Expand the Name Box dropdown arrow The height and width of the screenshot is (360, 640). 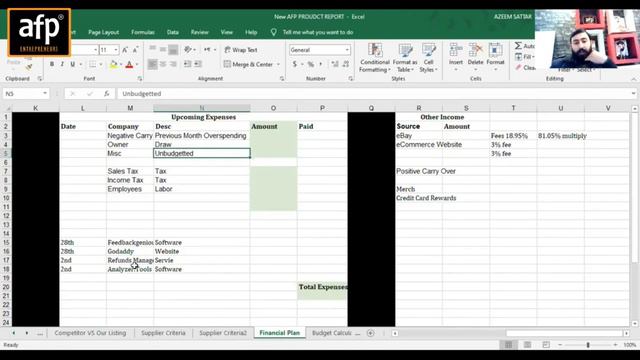[x=45, y=94]
